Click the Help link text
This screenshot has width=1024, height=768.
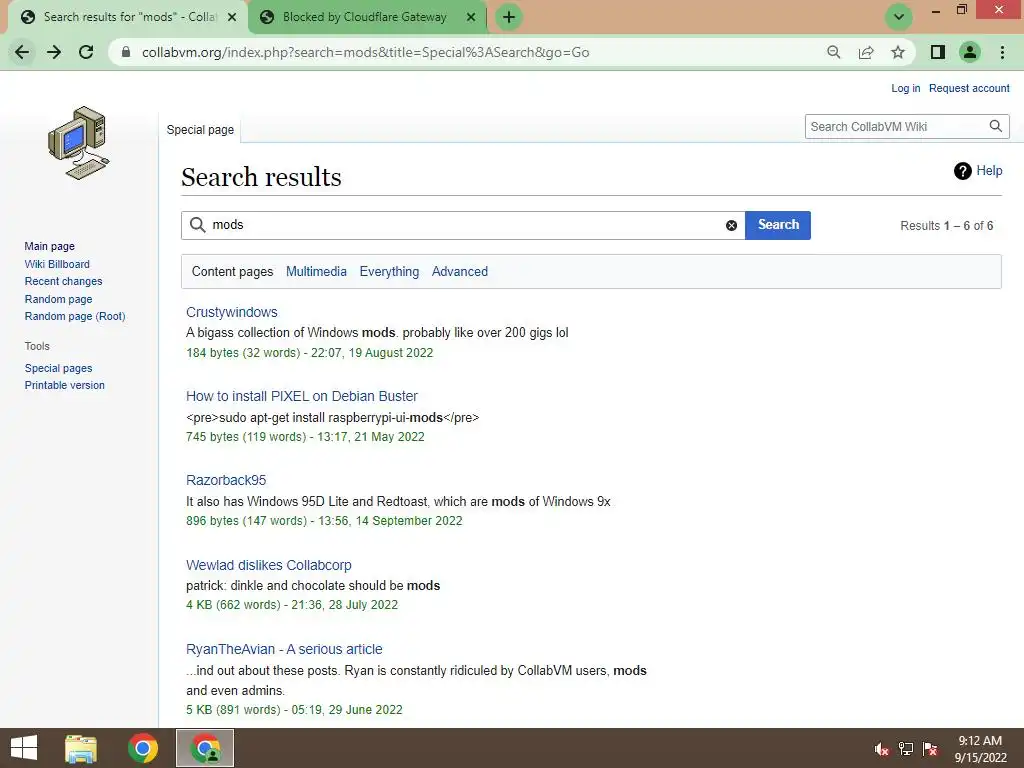pyautogui.click(x=989, y=171)
